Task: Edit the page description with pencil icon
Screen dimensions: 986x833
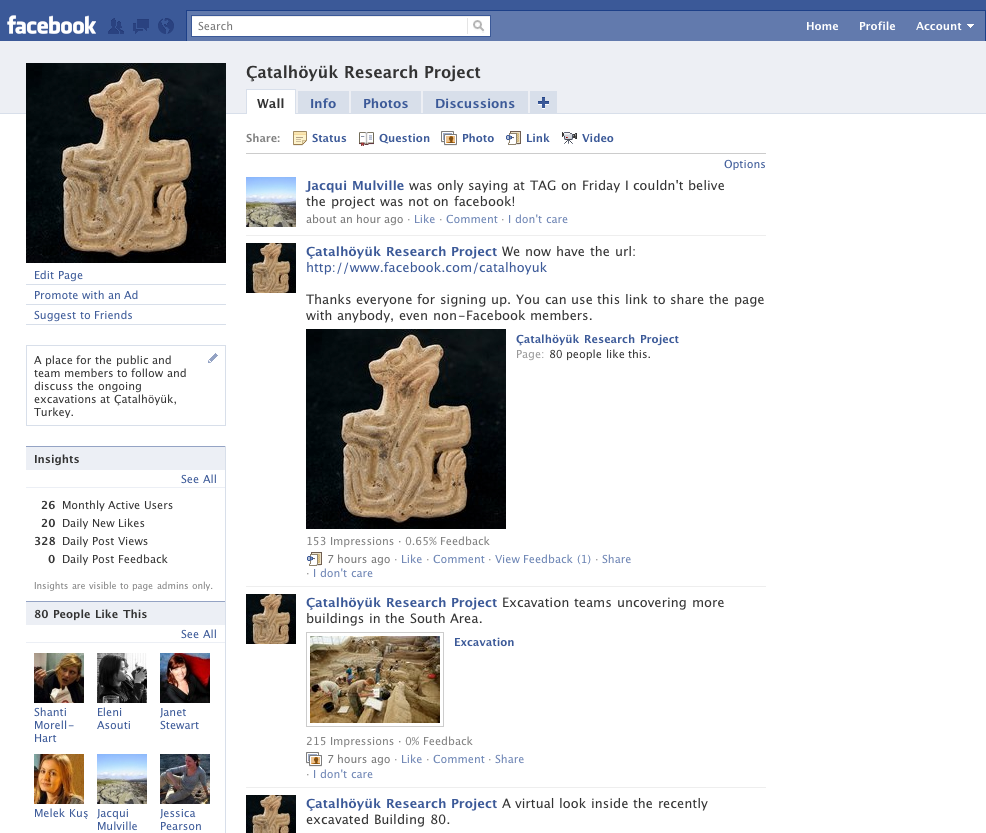Action: click(213, 358)
